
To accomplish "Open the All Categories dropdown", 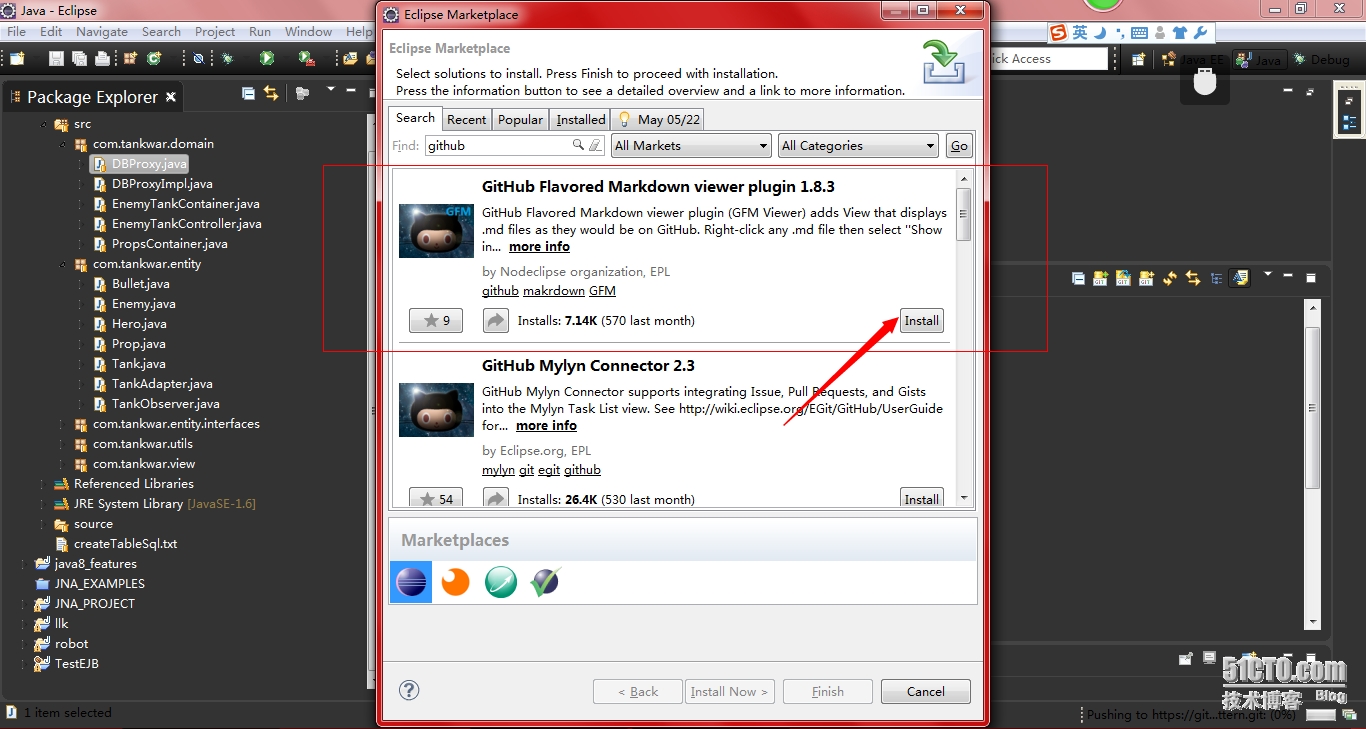I will (858, 145).
